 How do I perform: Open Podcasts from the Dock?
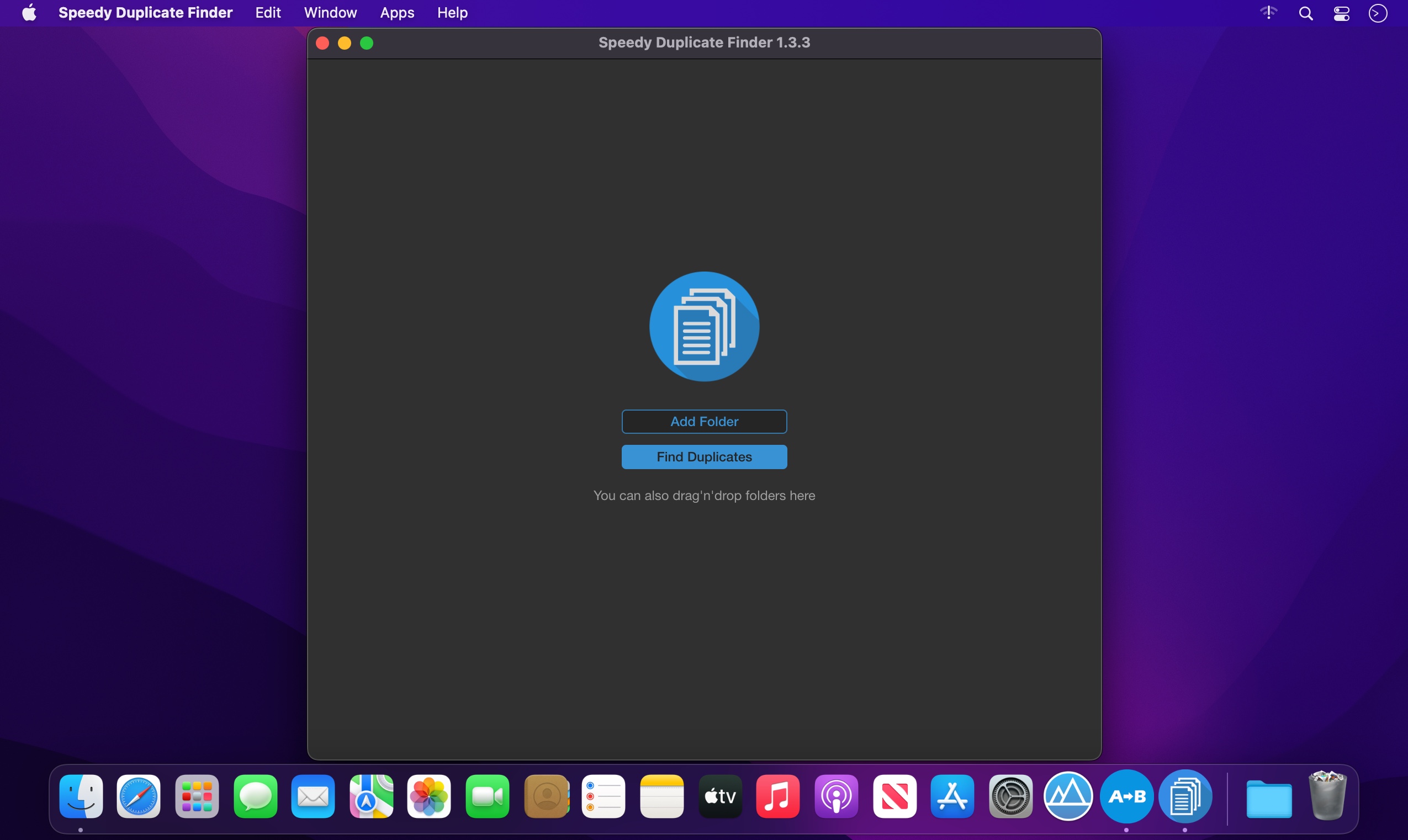836,796
